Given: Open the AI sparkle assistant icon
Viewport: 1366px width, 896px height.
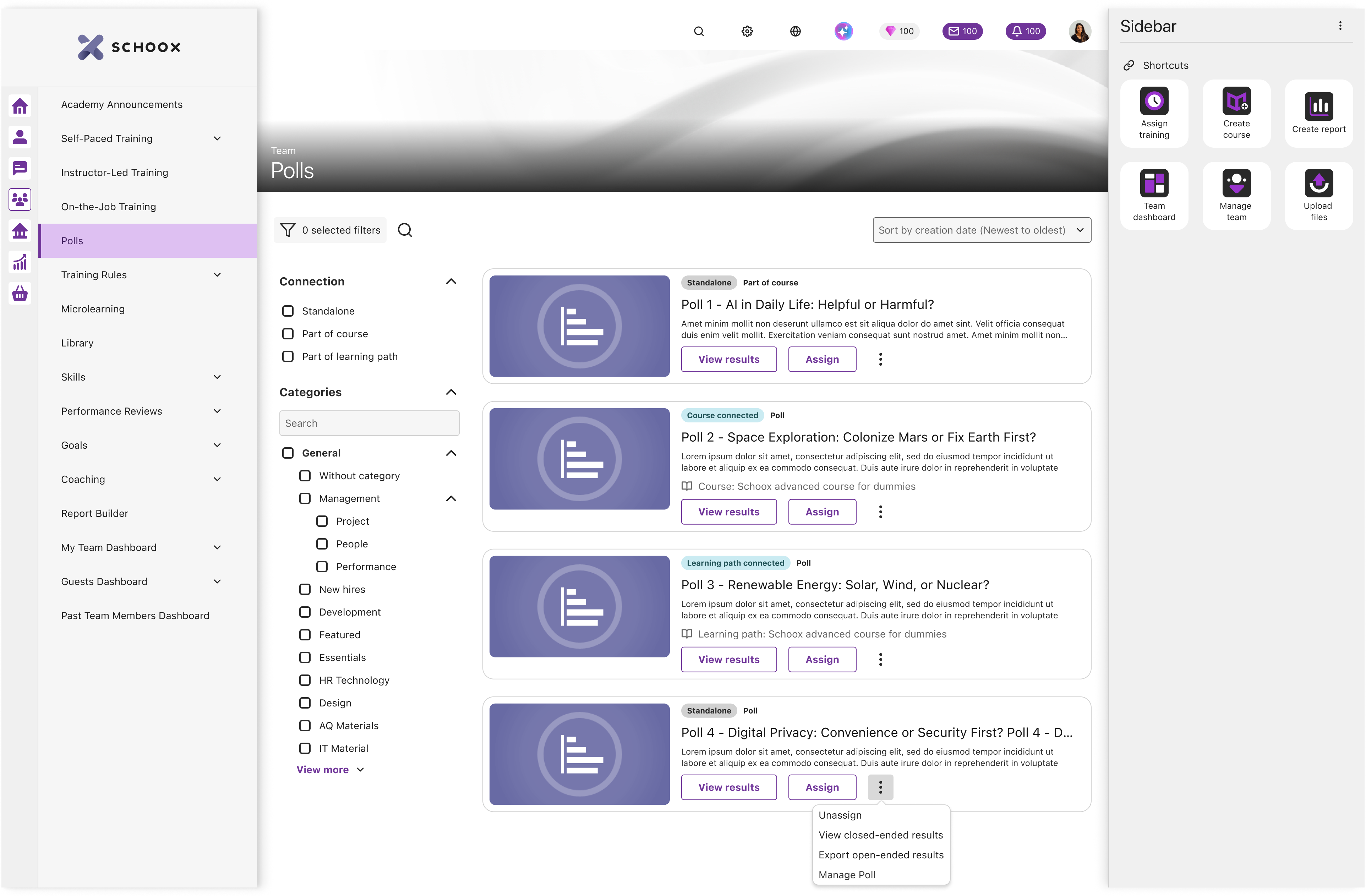Looking at the screenshot, I should click(843, 32).
